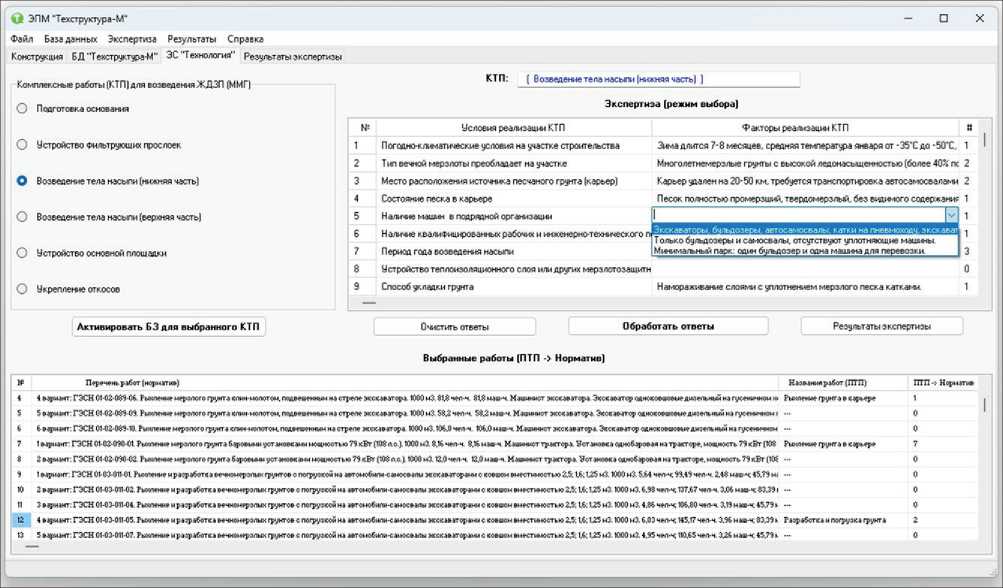
Task: Collapse the dropdown arrow in row 5
Action: click(951, 216)
